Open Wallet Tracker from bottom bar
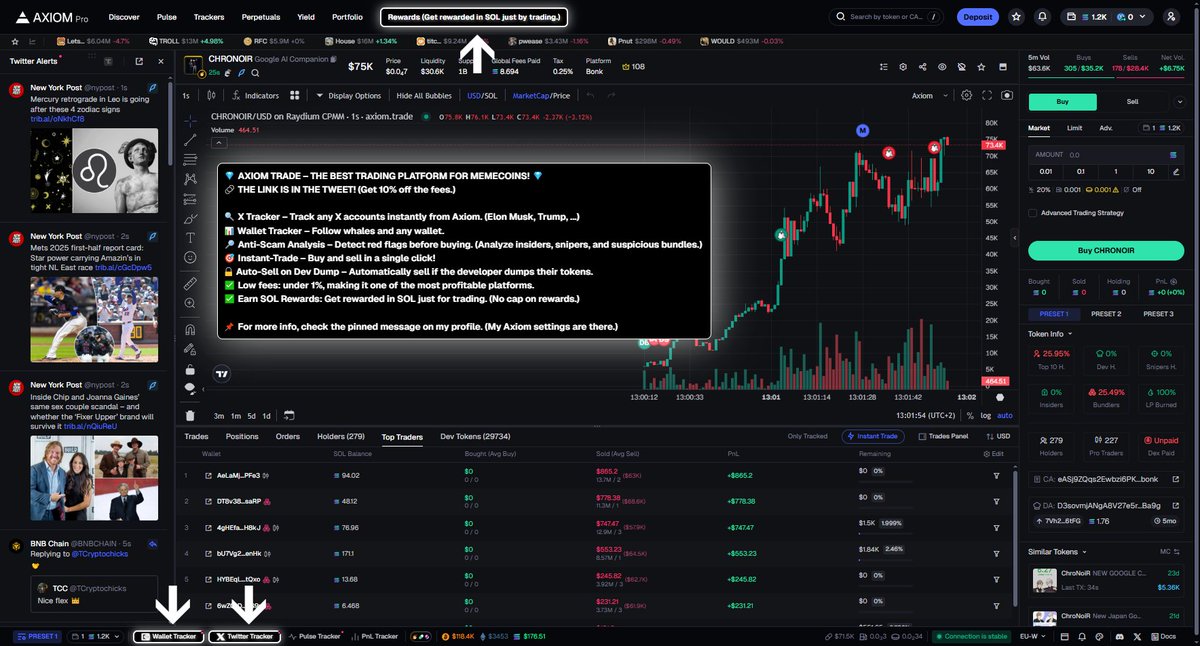The height and width of the screenshot is (646, 1200). (x=169, y=636)
